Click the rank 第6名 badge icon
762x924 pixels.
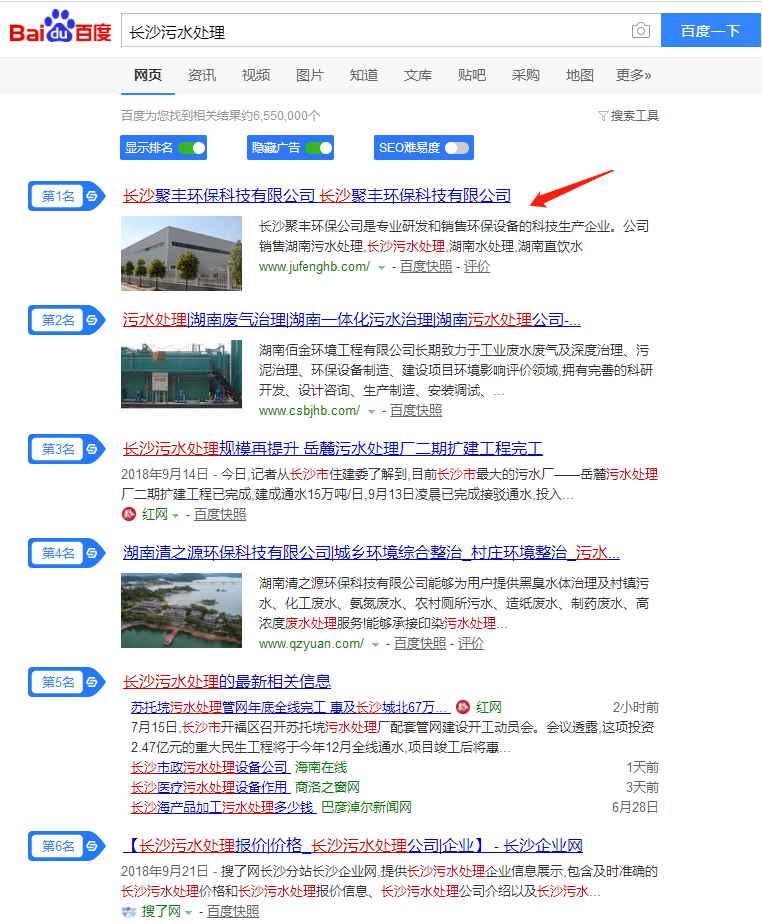(67, 846)
